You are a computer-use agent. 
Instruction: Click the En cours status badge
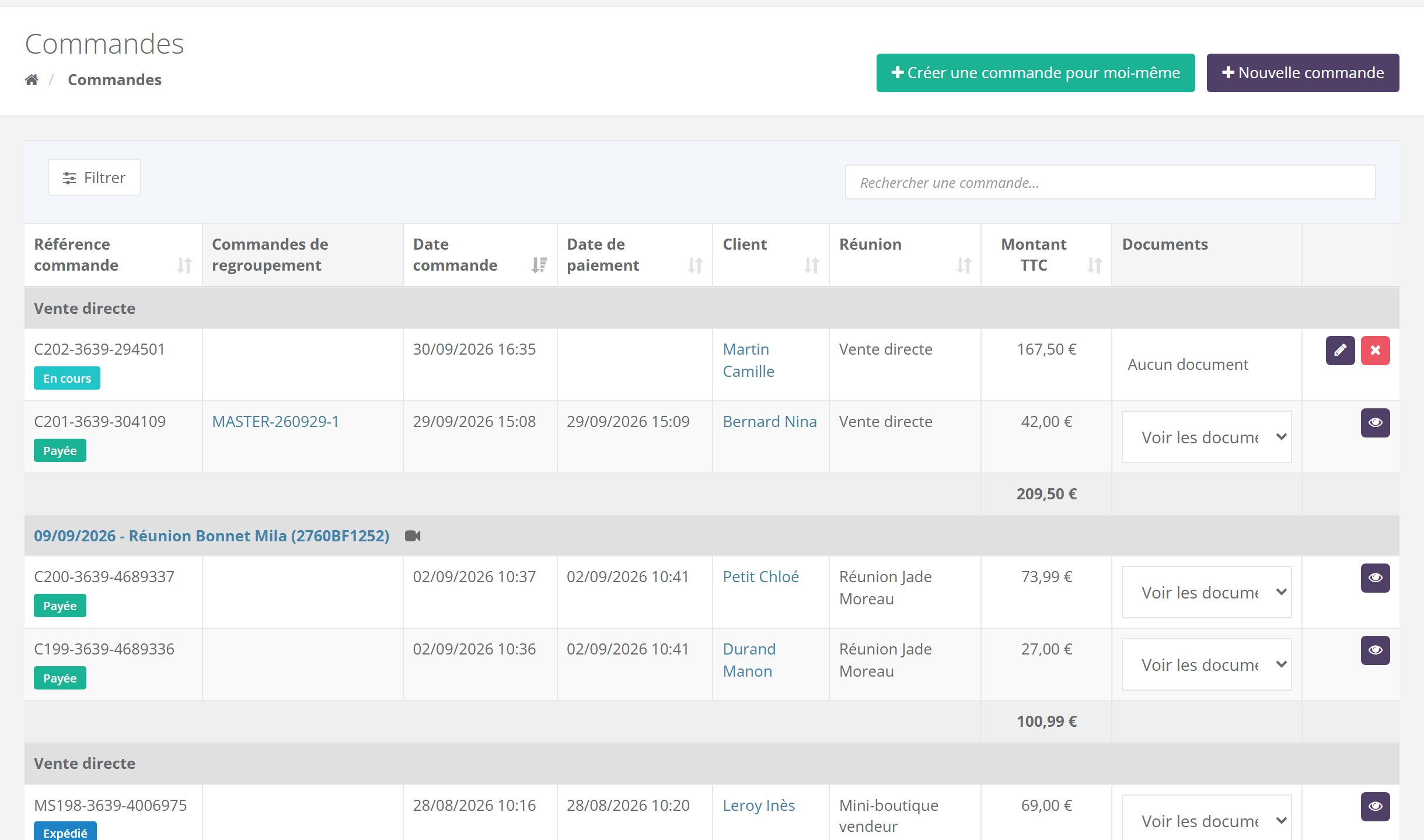[x=67, y=379]
